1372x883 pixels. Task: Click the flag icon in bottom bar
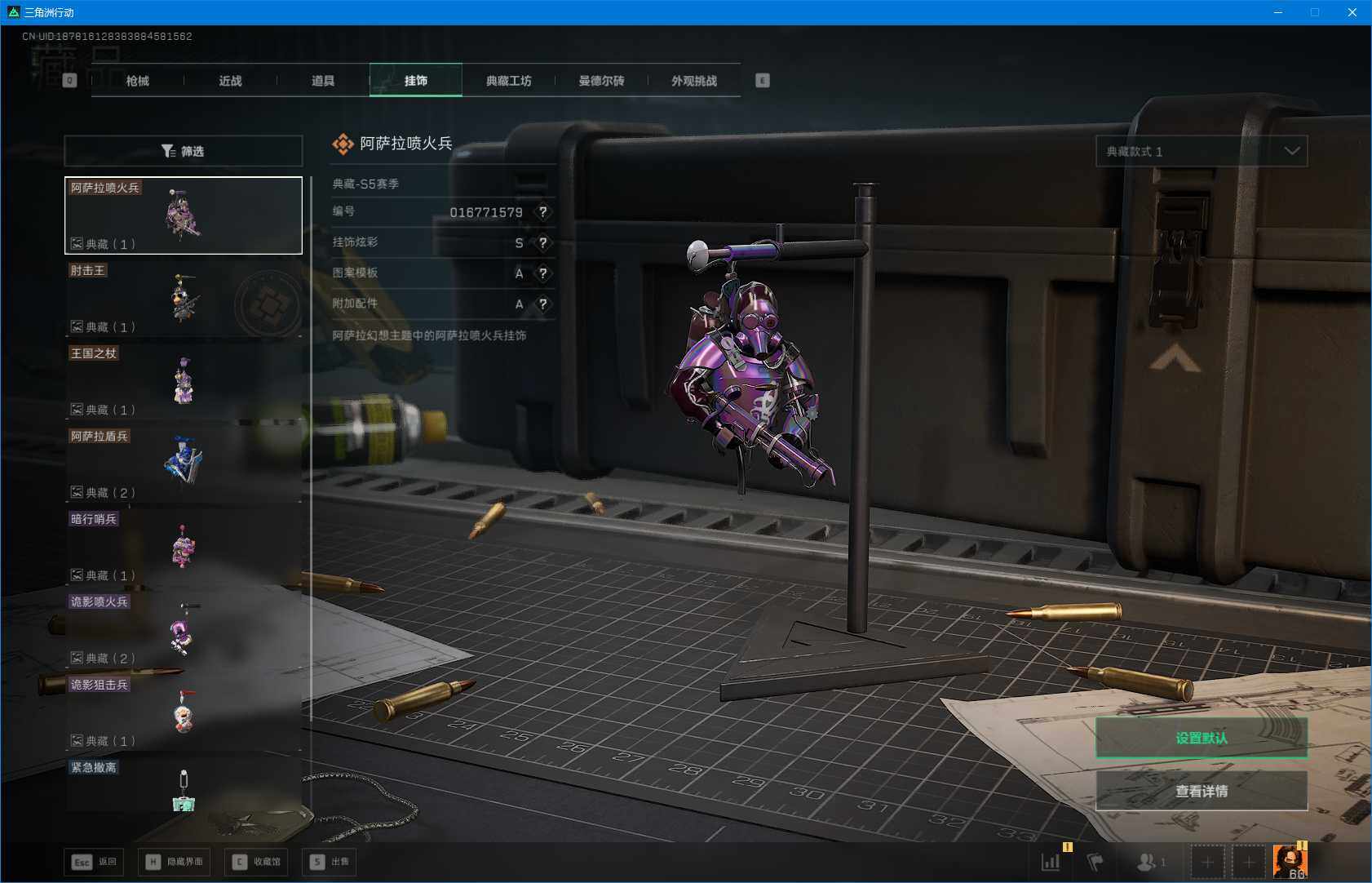tap(1095, 861)
